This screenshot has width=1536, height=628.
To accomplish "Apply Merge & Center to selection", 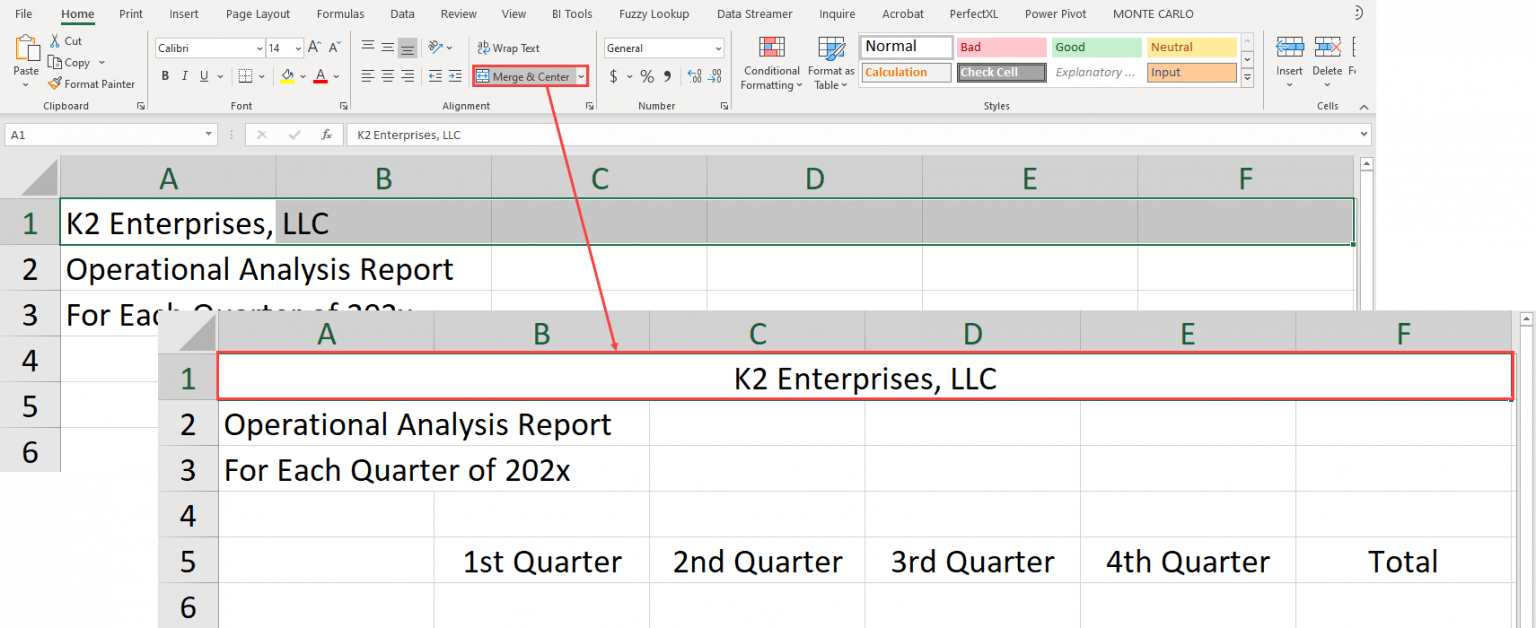I will point(524,76).
